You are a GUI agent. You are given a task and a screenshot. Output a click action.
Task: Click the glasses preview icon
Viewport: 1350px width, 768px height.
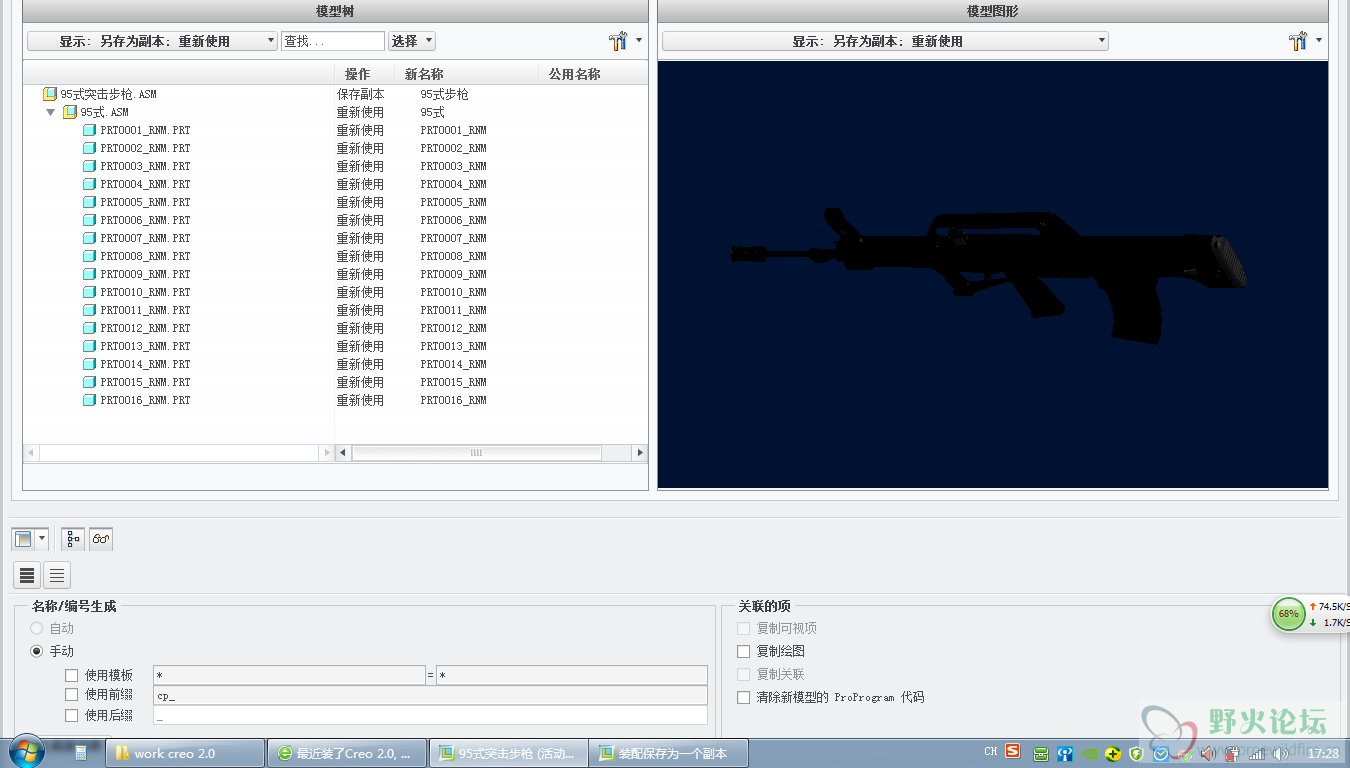click(x=101, y=539)
